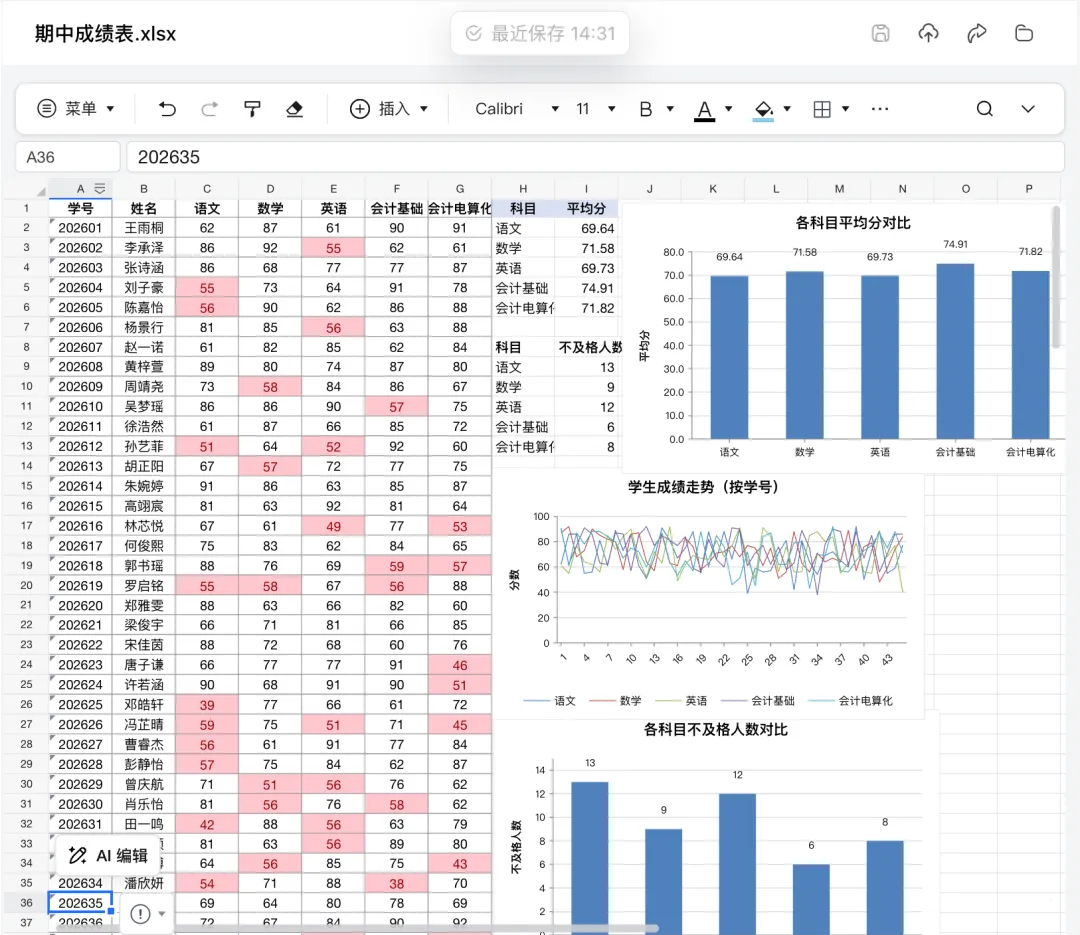Click cell 202610
The image size is (1080, 935).
[81, 407]
